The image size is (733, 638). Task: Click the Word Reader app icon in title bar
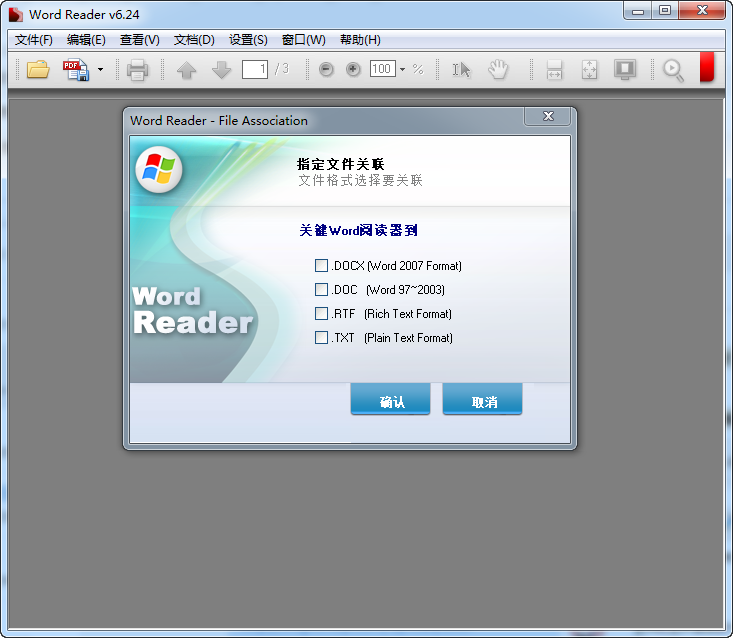click(15, 14)
